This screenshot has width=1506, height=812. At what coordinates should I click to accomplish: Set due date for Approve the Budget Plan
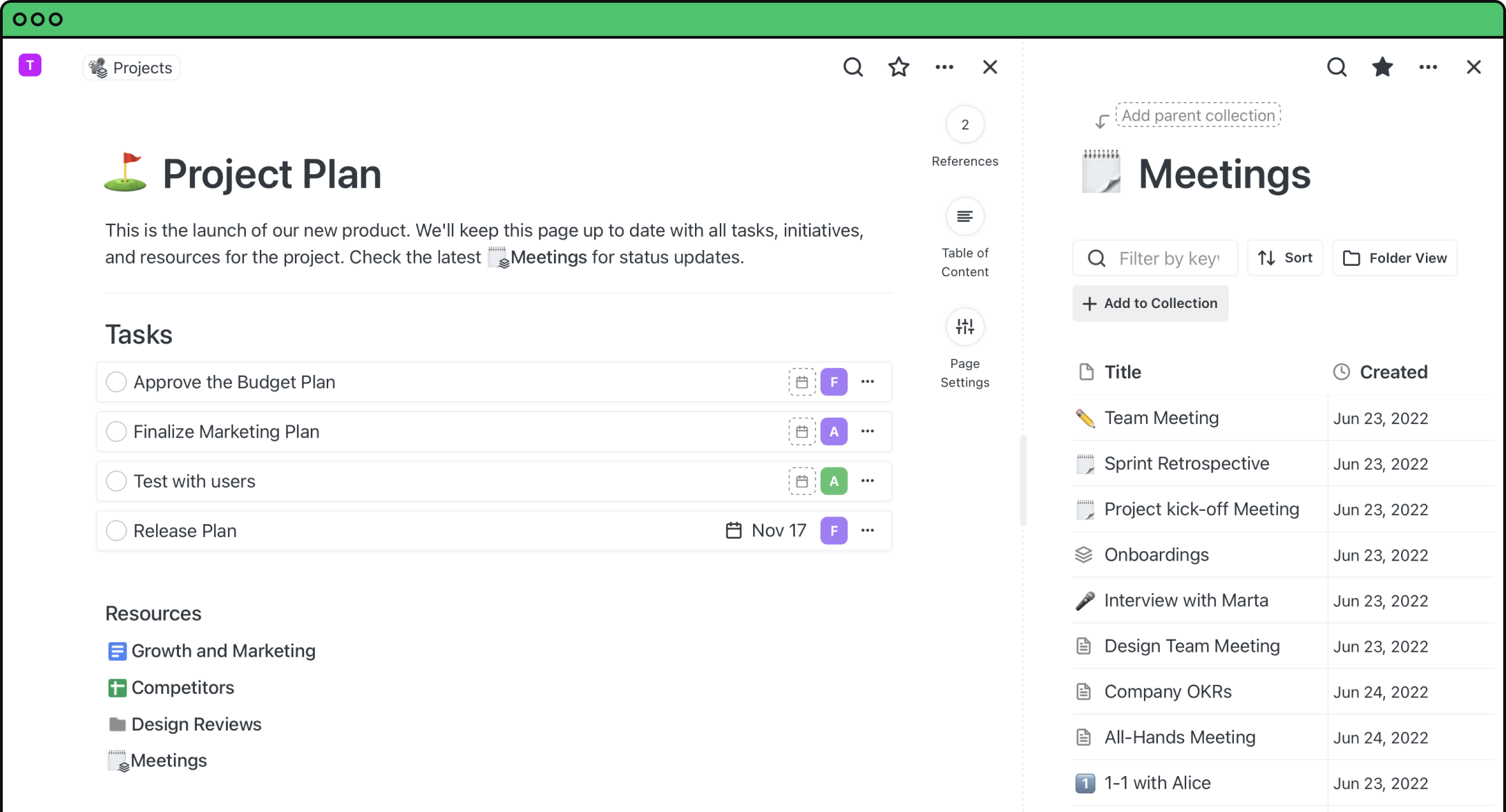click(801, 382)
